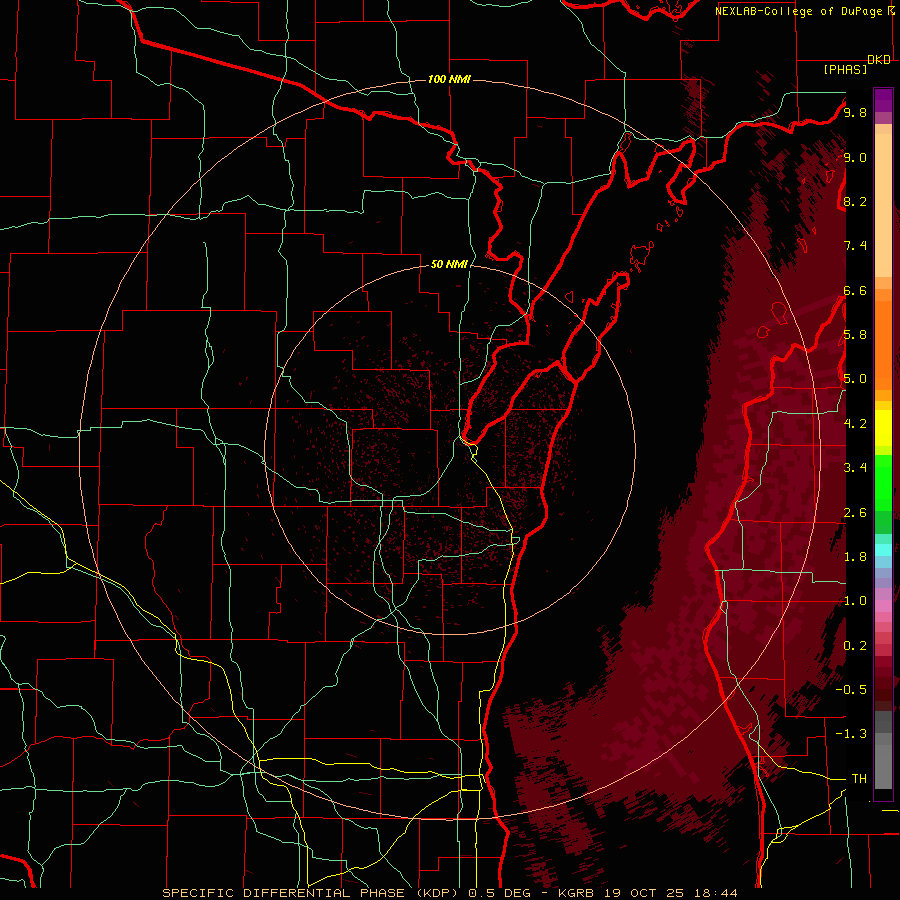Click the [PHAS] legend title
This screenshot has width=900, height=900.
point(845,69)
